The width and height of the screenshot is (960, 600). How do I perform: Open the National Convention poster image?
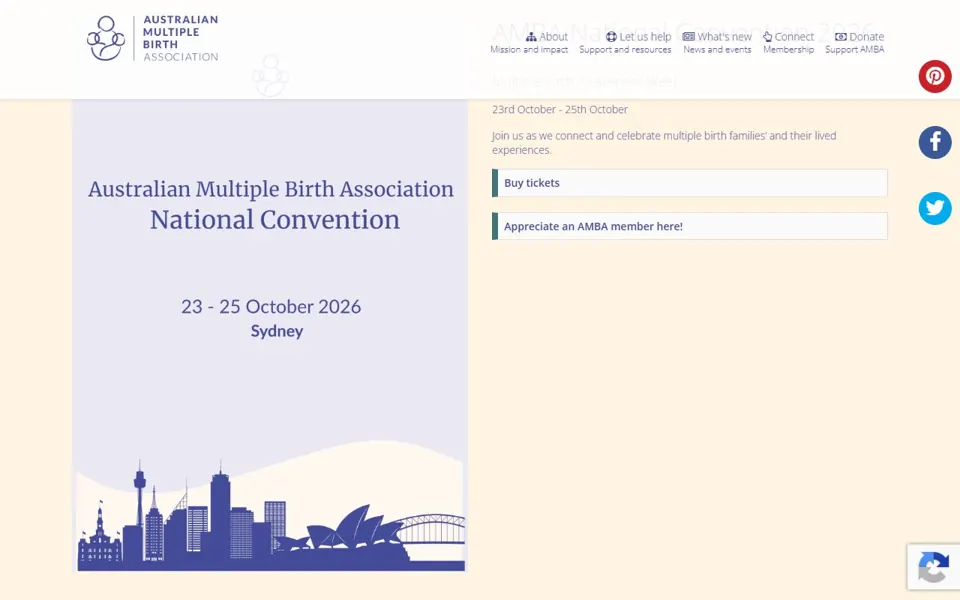[x=270, y=336]
